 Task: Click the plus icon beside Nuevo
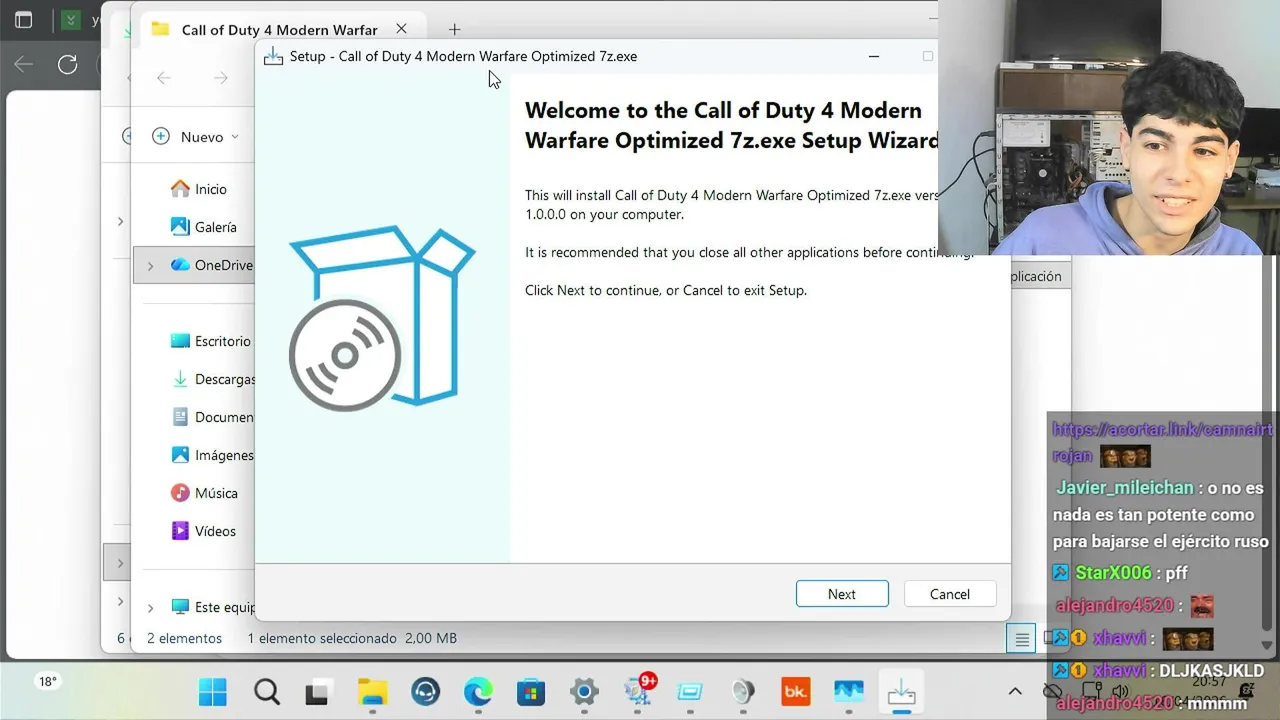tap(161, 136)
